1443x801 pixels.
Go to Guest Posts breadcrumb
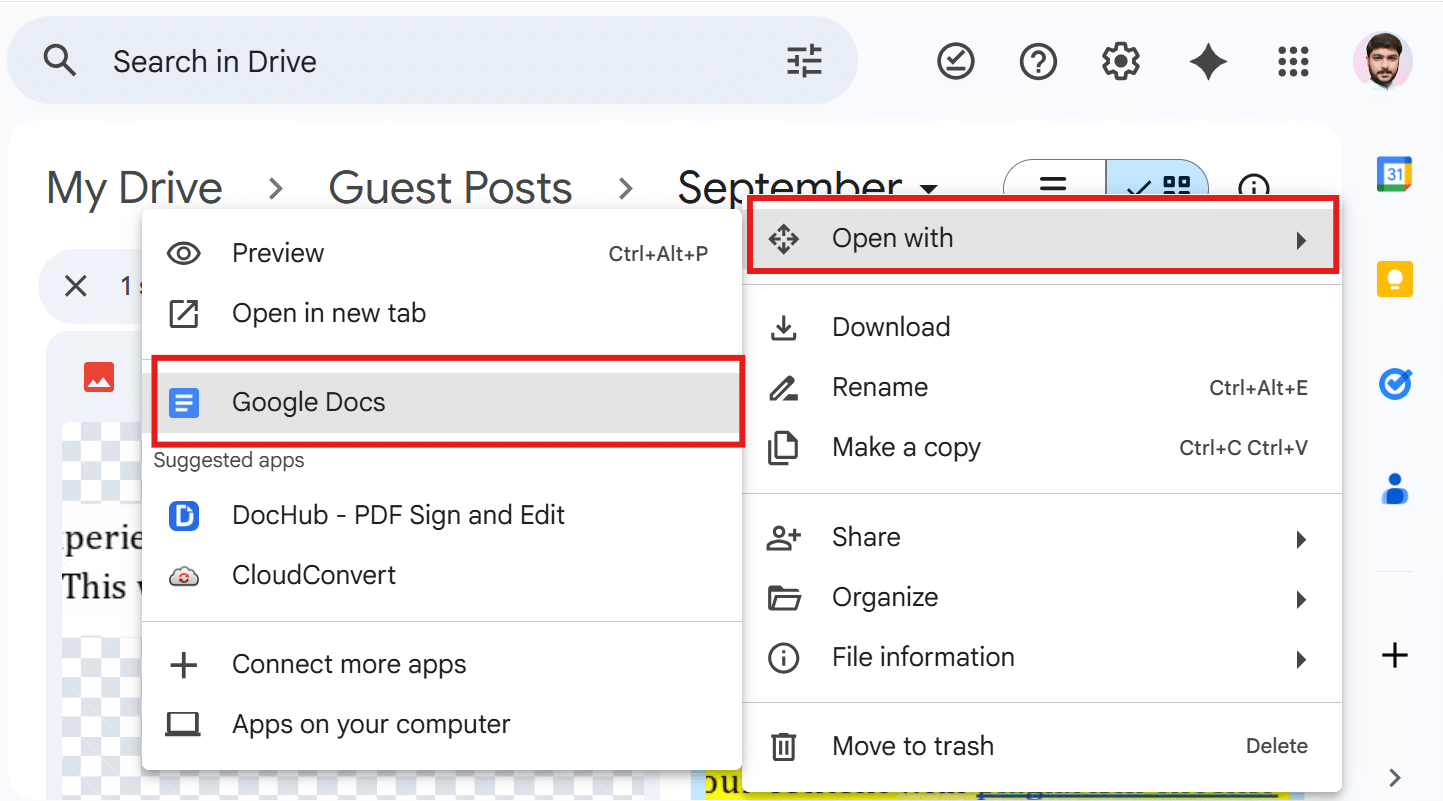[x=450, y=188]
